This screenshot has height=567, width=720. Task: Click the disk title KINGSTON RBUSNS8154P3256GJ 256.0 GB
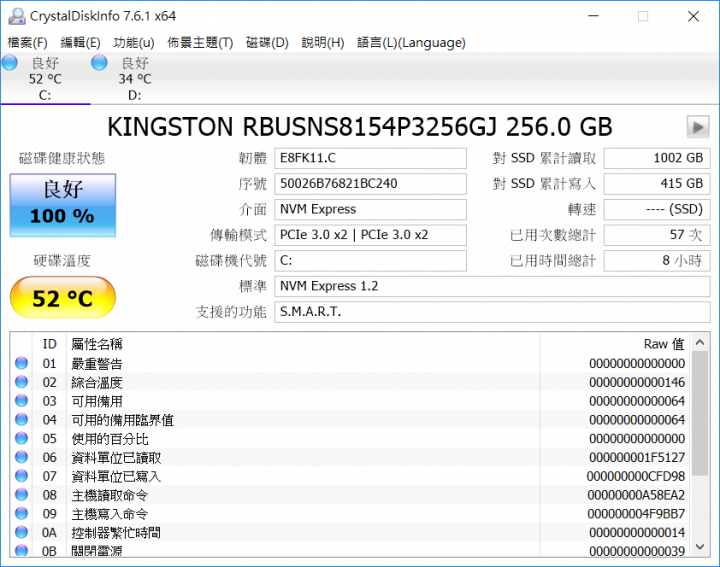tap(360, 127)
